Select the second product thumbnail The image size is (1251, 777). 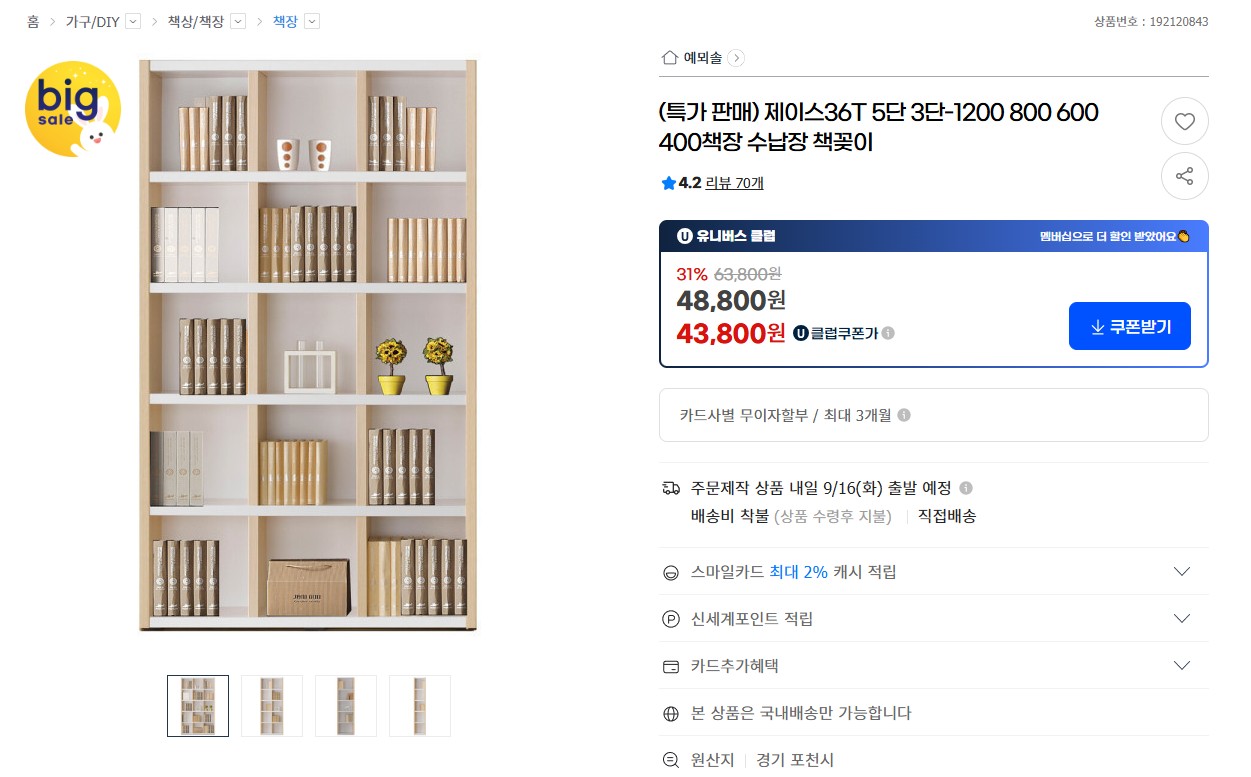[x=272, y=706]
